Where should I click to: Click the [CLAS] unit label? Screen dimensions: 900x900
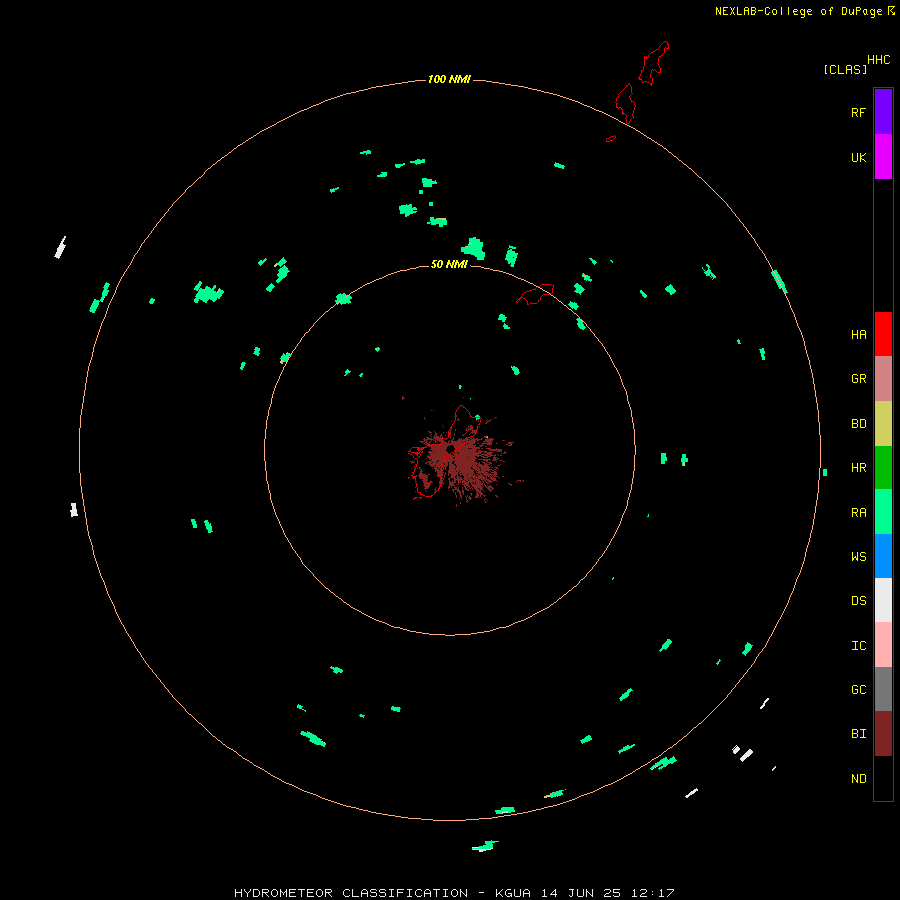coord(845,69)
